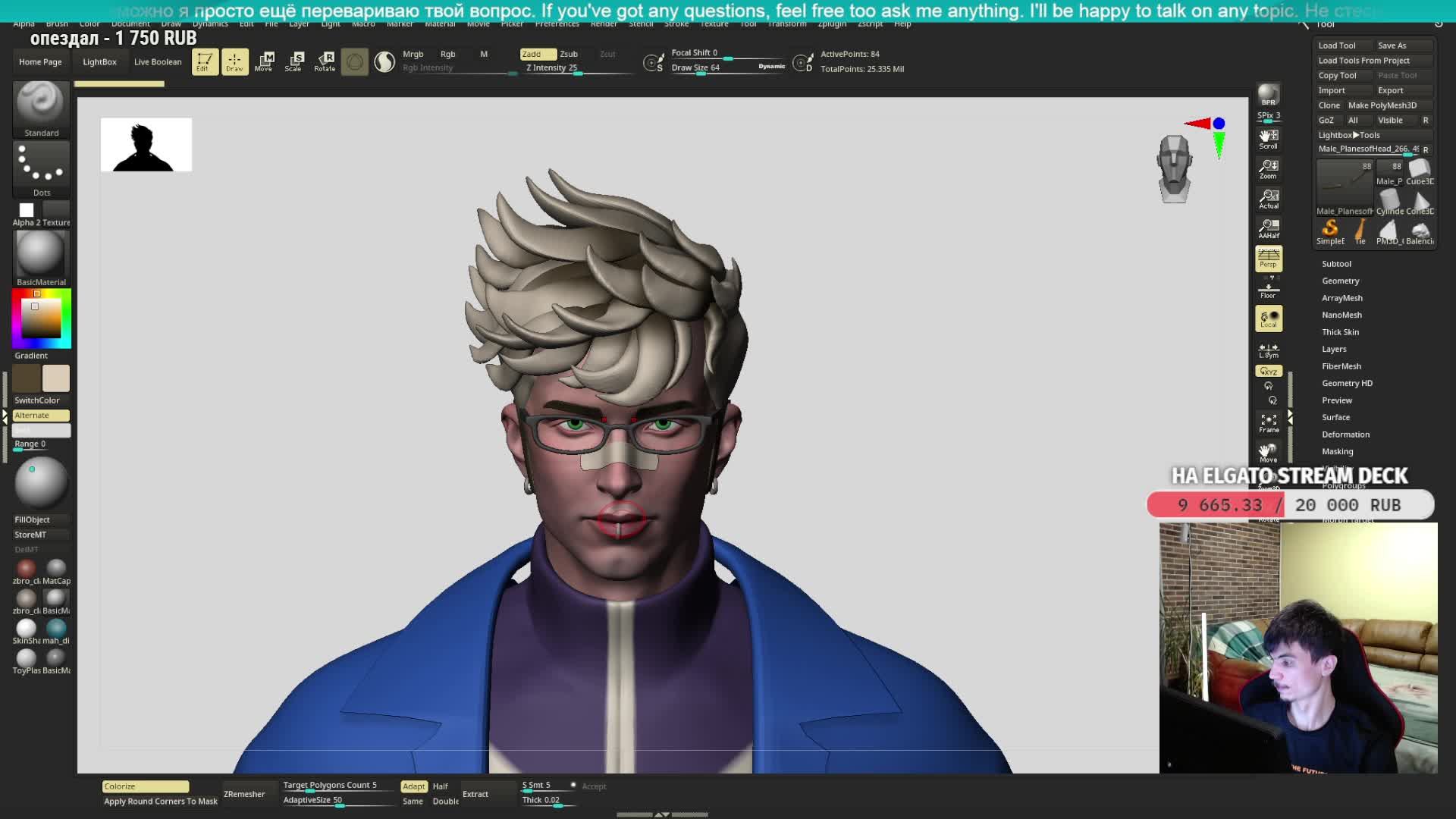
Task: Expand the Subtool palette section
Action: tap(1336, 264)
